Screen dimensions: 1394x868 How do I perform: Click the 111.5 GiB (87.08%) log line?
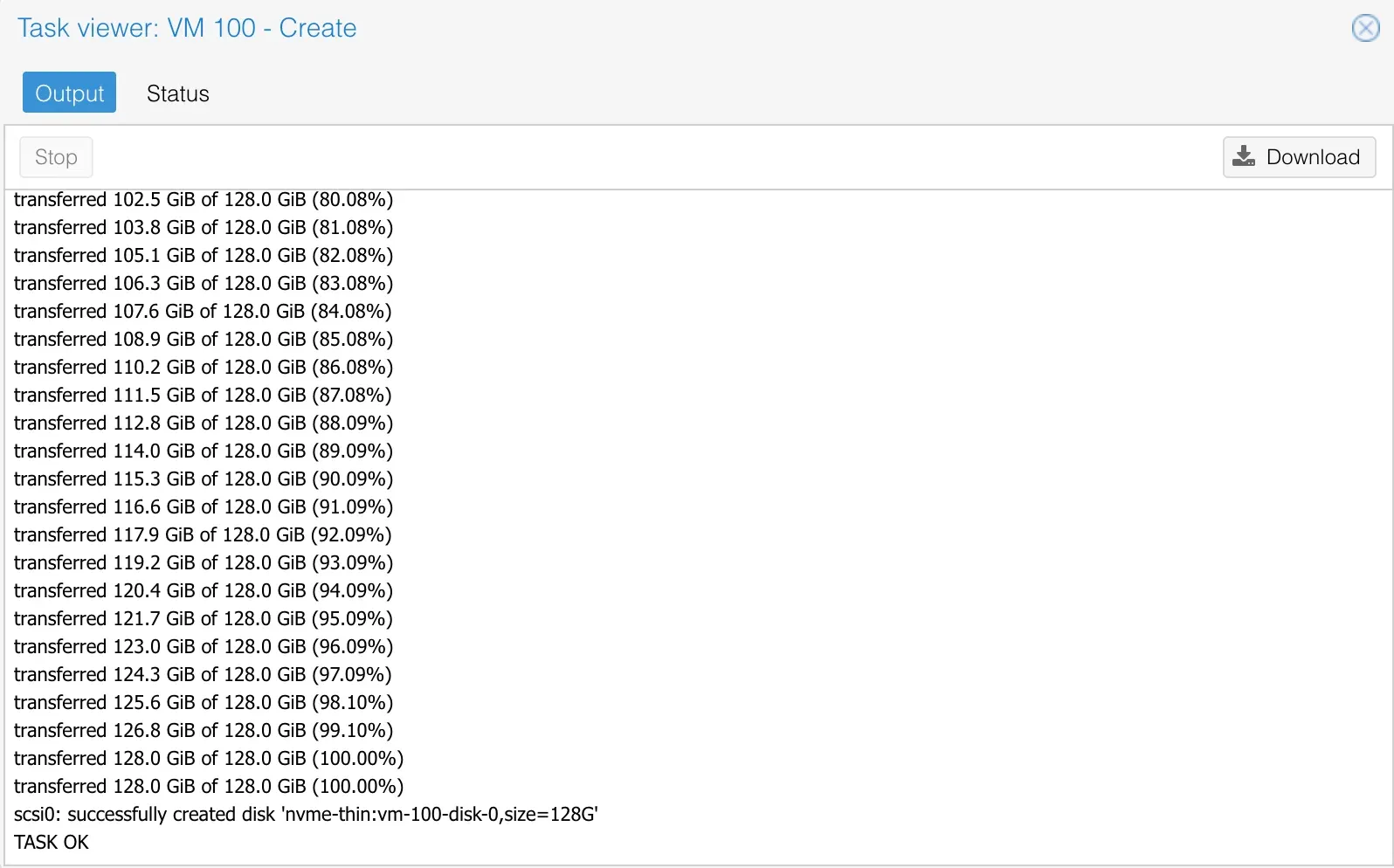coord(203,395)
